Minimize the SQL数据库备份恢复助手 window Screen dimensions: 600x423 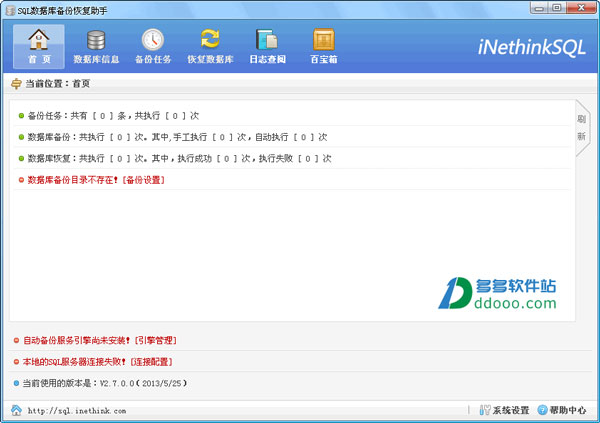540,8
